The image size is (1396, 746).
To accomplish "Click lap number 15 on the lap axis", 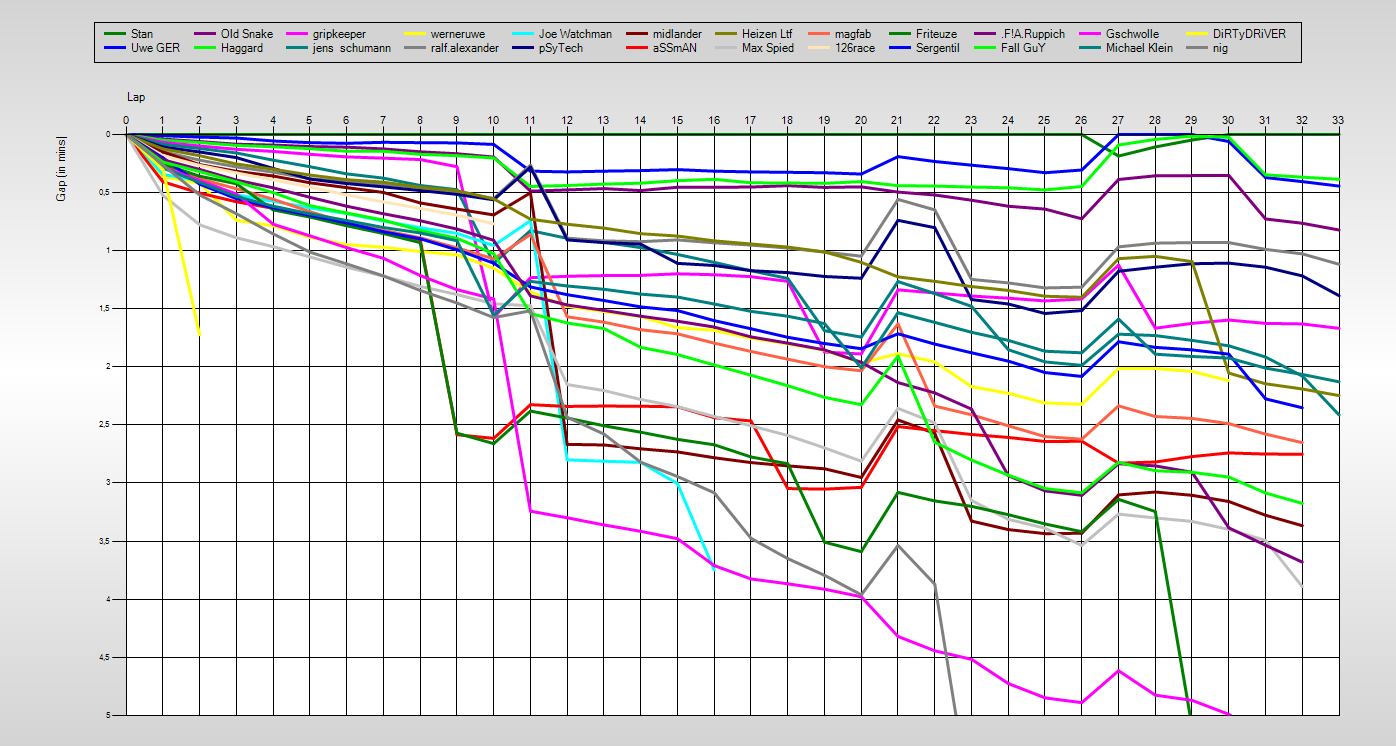I will pyautogui.click(x=677, y=120).
